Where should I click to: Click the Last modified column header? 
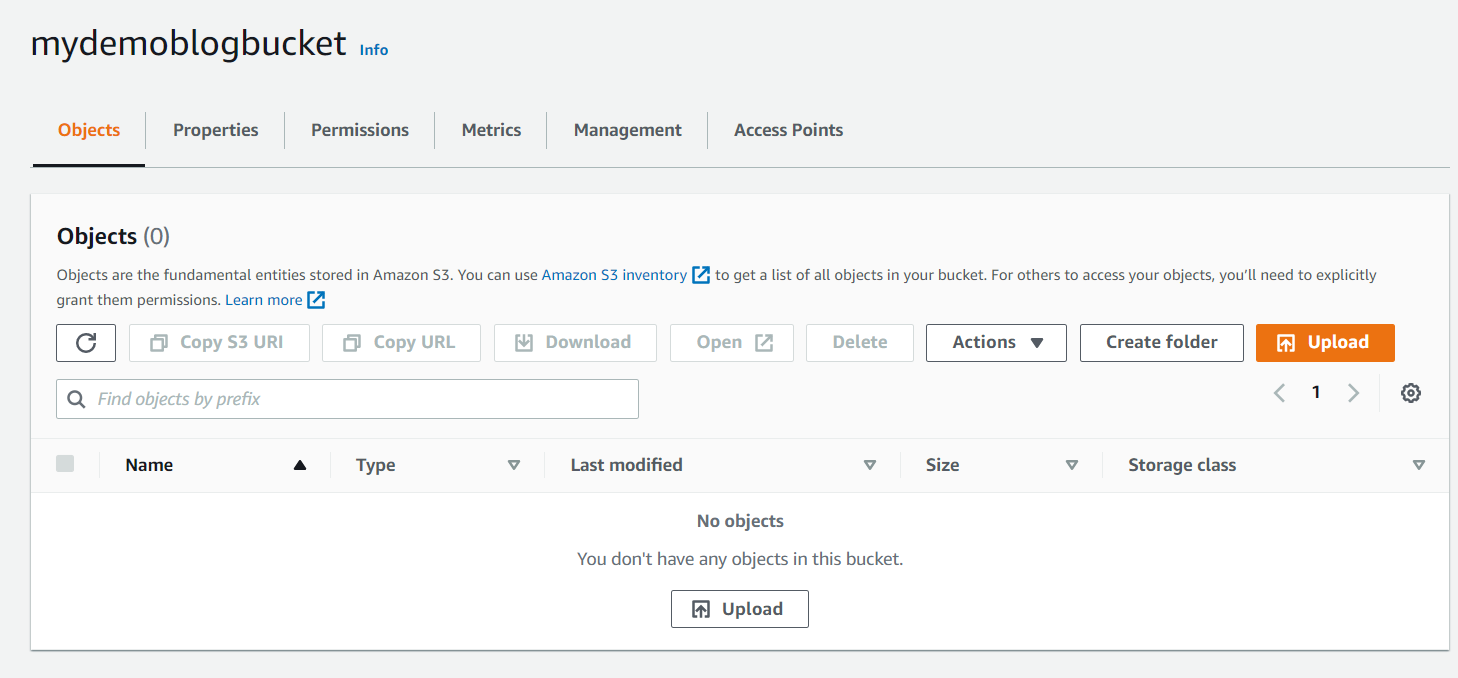tap(626, 465)
